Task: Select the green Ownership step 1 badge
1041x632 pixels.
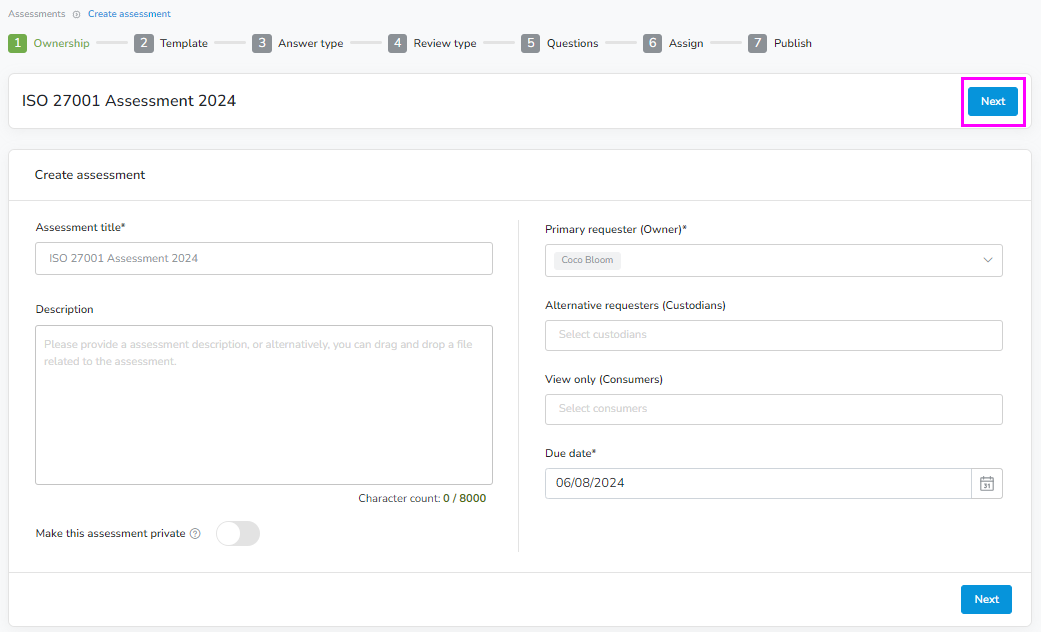Action: 16,43
